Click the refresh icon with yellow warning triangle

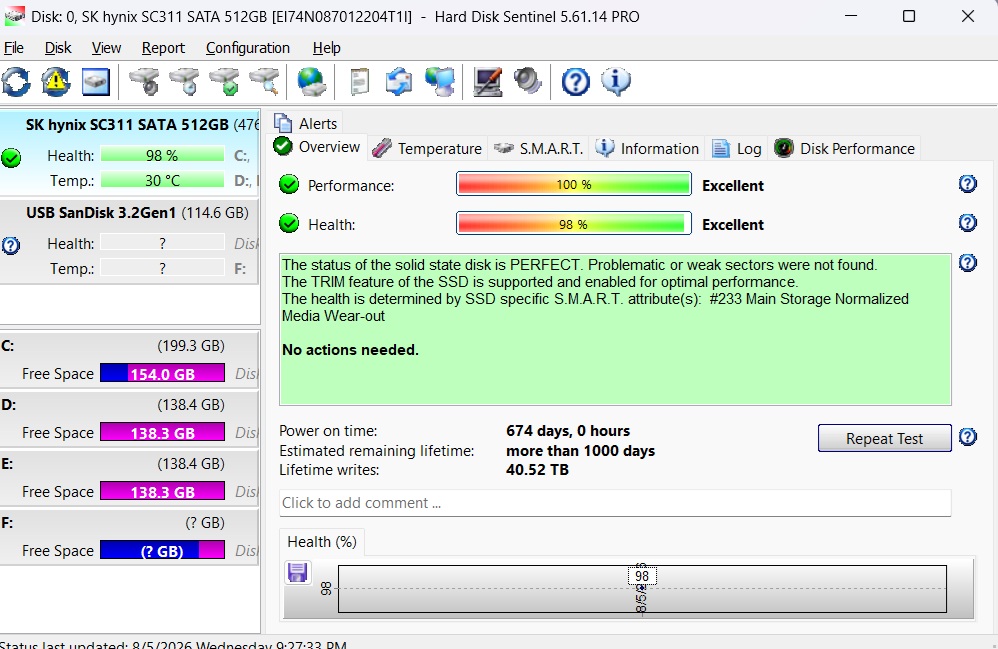click(56, 82)
